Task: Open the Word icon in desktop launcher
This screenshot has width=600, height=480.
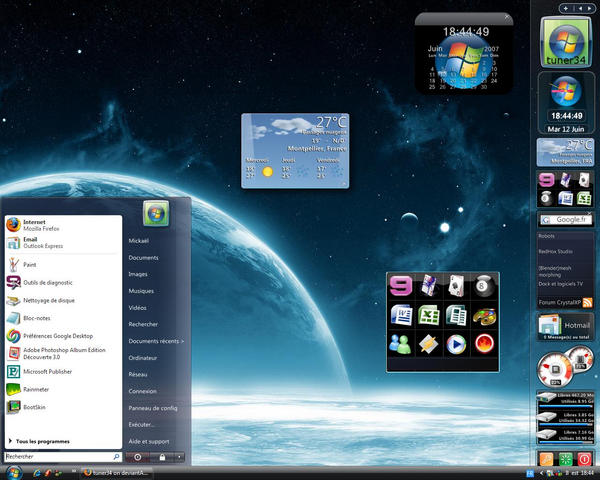Action: [x=401, y=315]
